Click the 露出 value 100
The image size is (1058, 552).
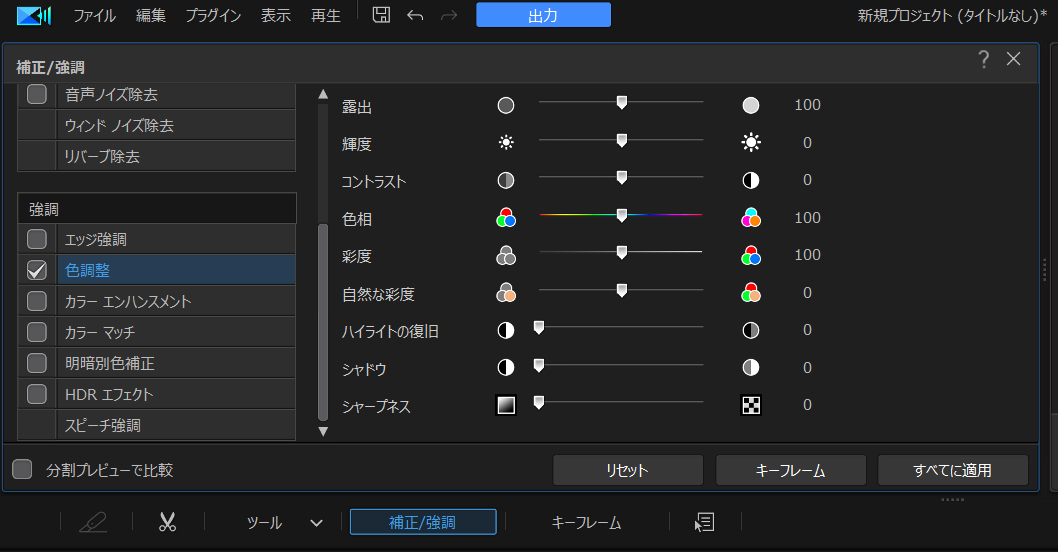807,105
